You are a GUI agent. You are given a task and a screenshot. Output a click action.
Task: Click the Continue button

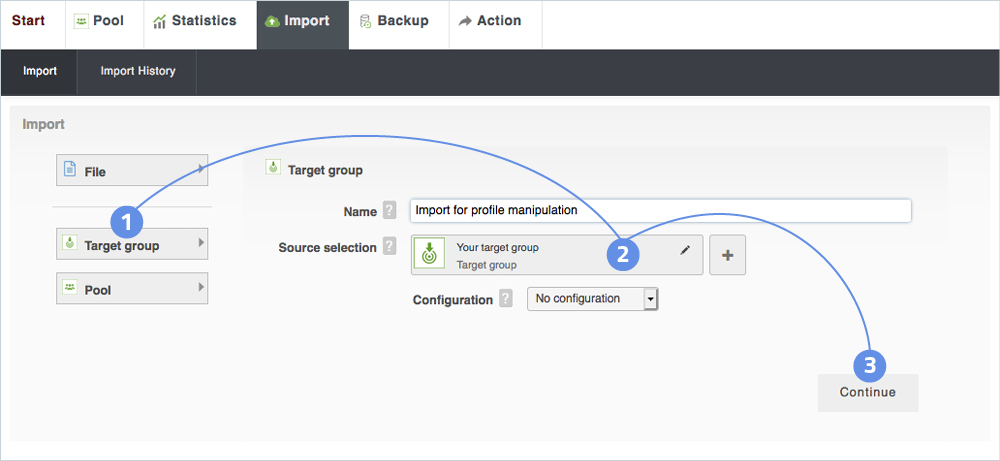[x=867, y=393]
